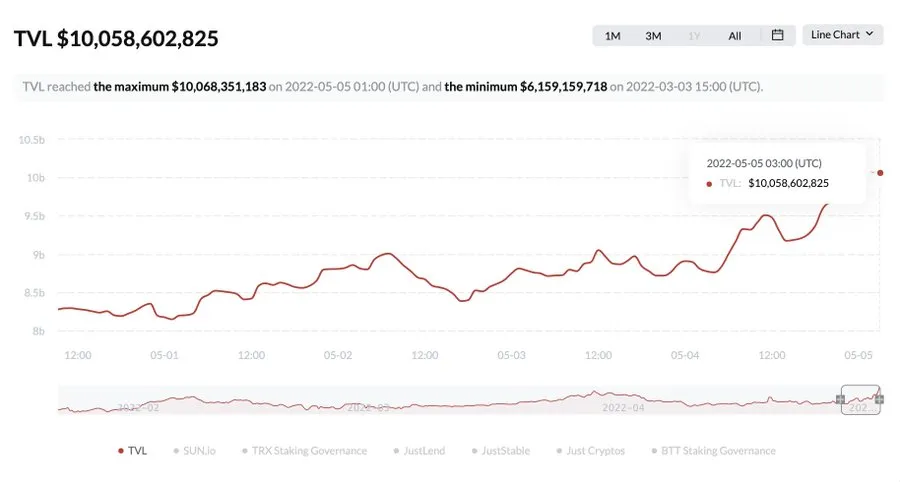900x482 pixels.
Task: Open the calendar date picker icon
Action: [x=777, y=35]
